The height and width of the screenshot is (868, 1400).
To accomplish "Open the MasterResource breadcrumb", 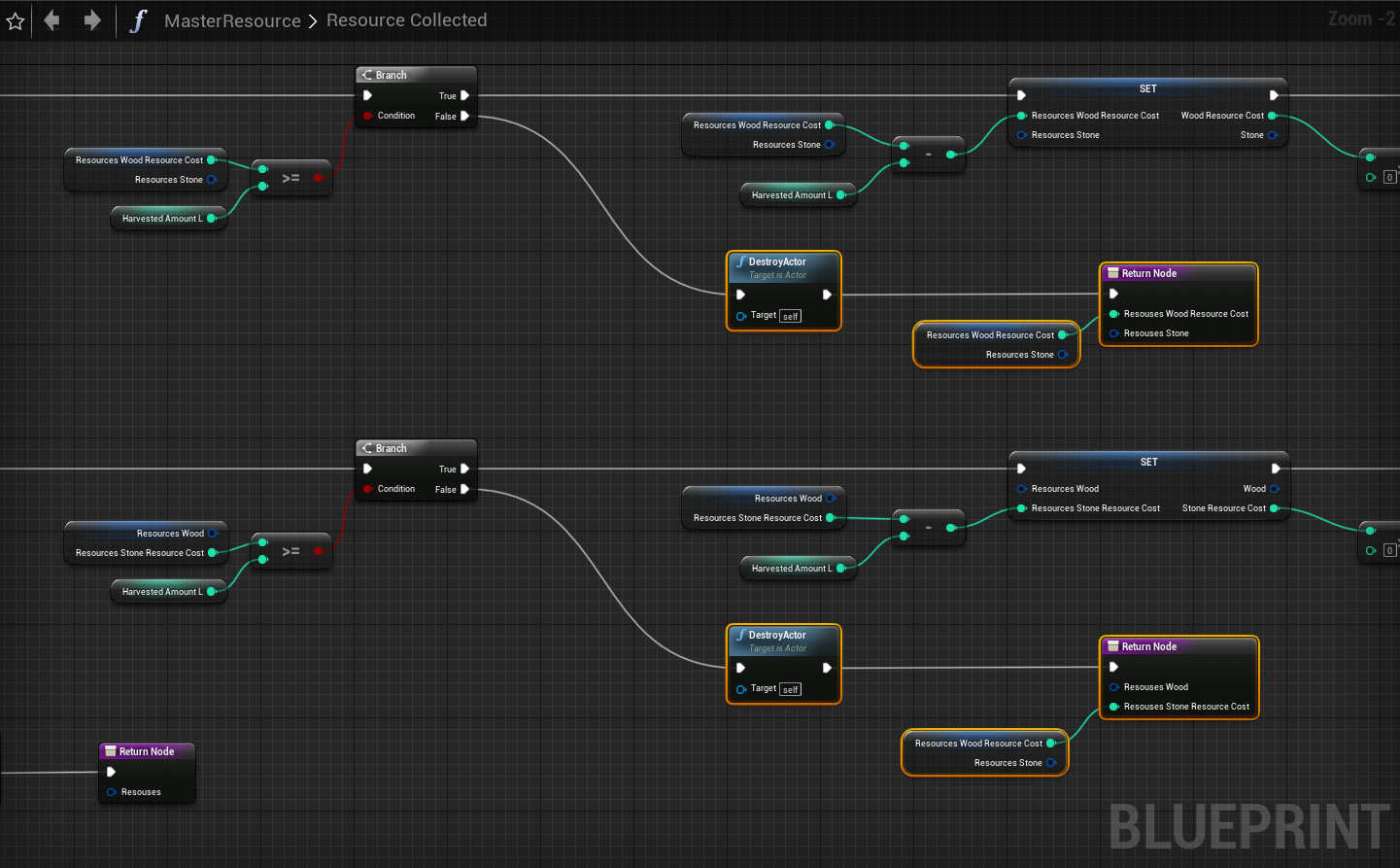I will 232,20.
